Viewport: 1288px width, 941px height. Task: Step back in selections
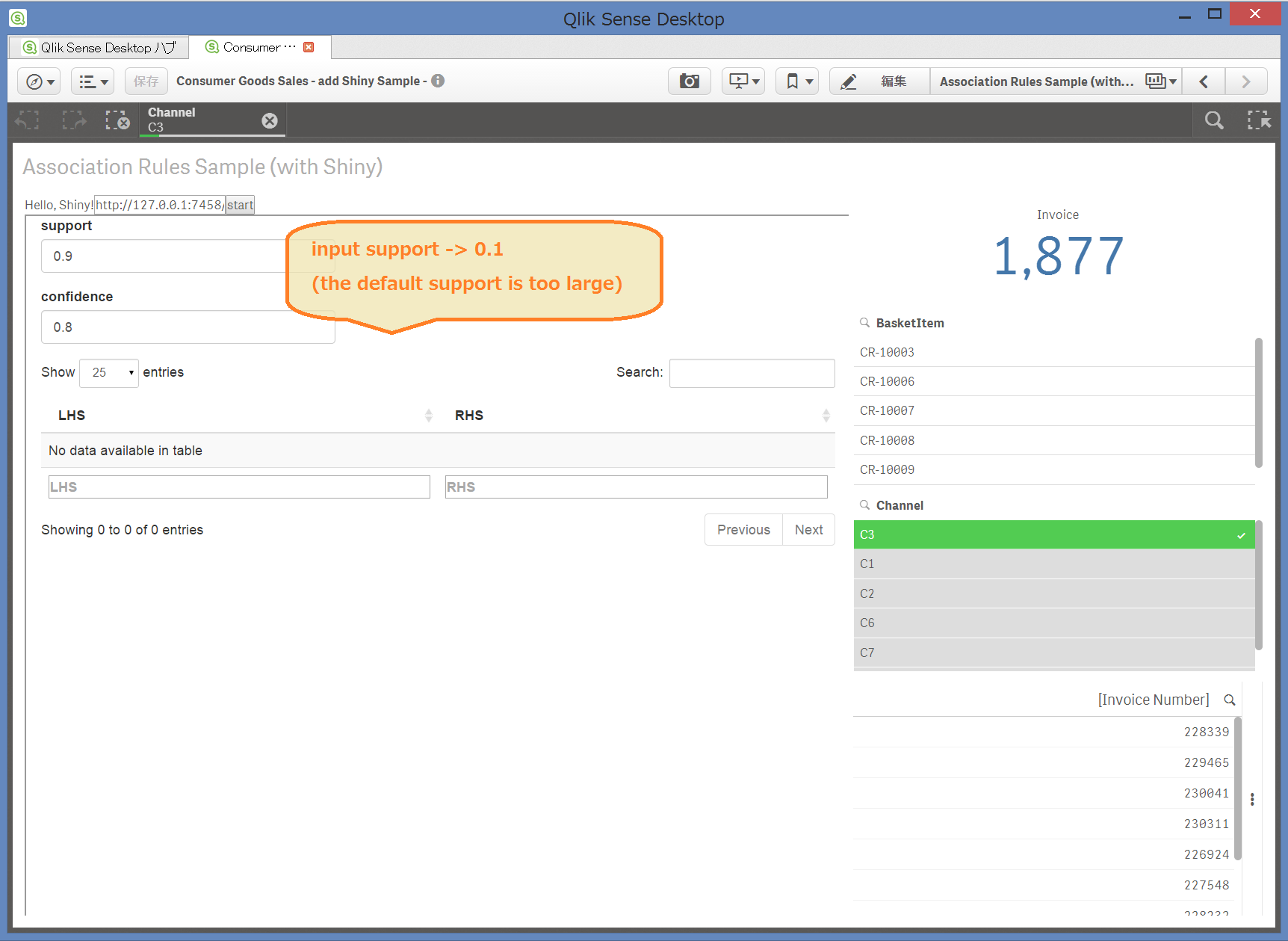coord(28,120)
